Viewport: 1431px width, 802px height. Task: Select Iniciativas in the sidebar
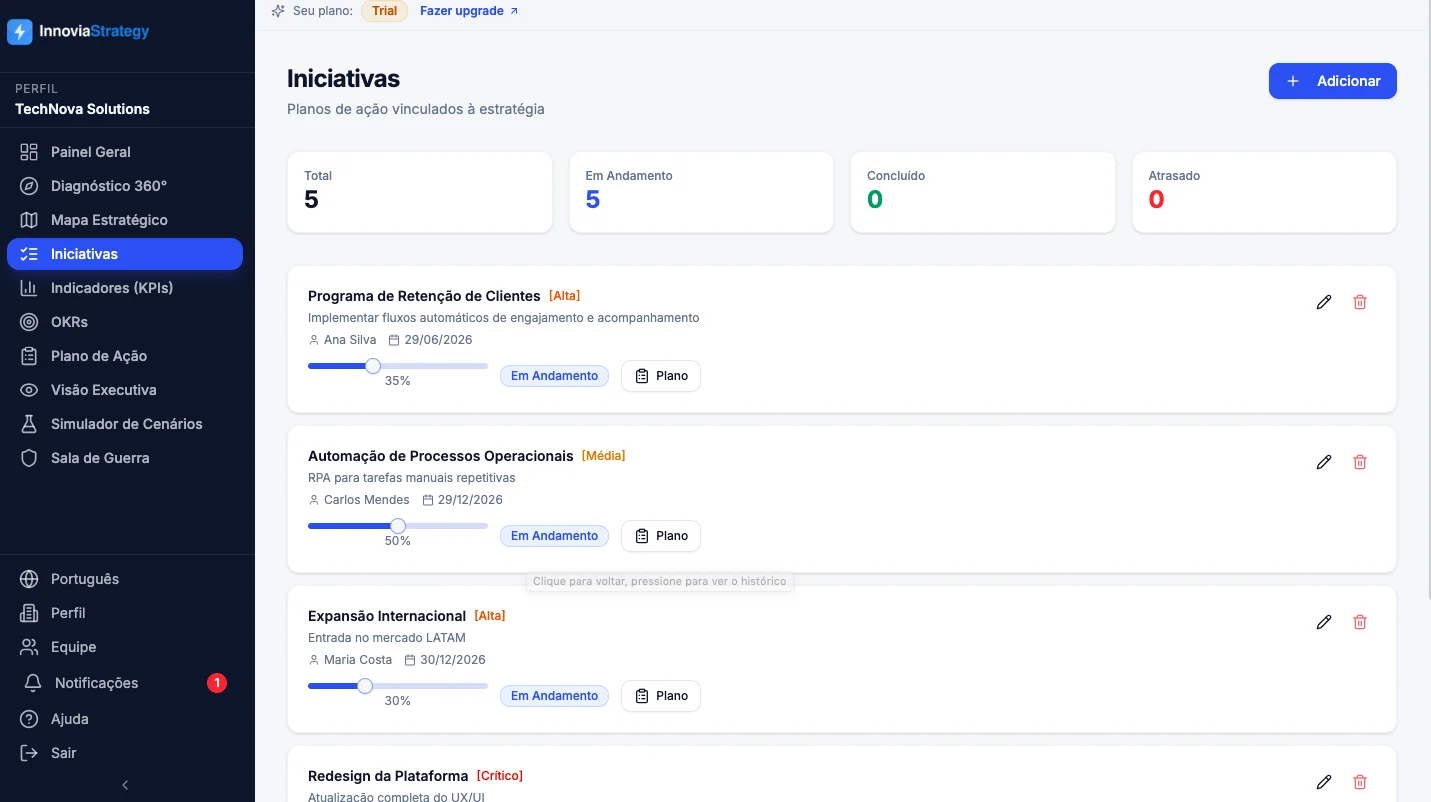125,254
